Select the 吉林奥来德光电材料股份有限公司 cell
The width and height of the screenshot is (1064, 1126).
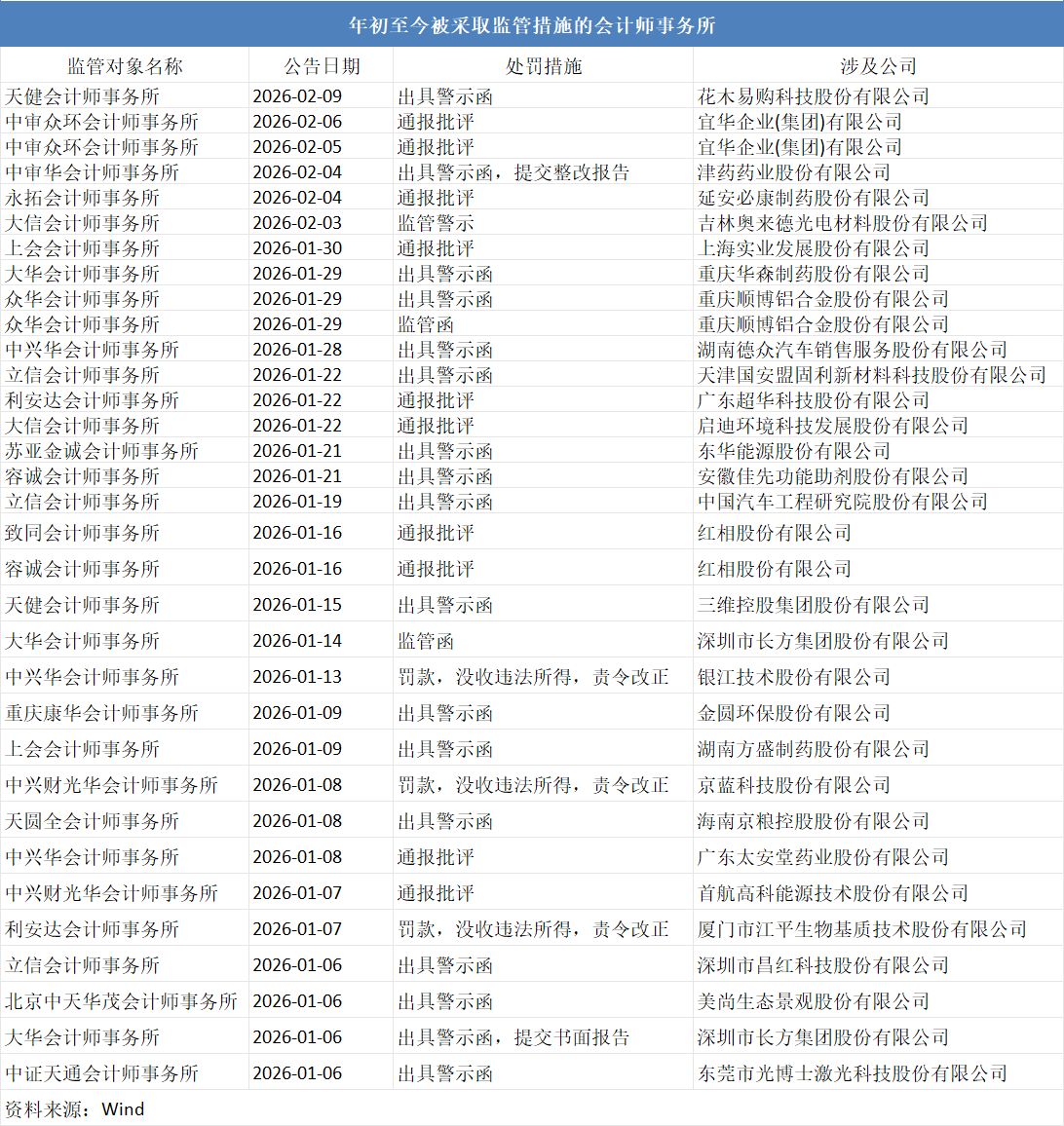(843, 223)
